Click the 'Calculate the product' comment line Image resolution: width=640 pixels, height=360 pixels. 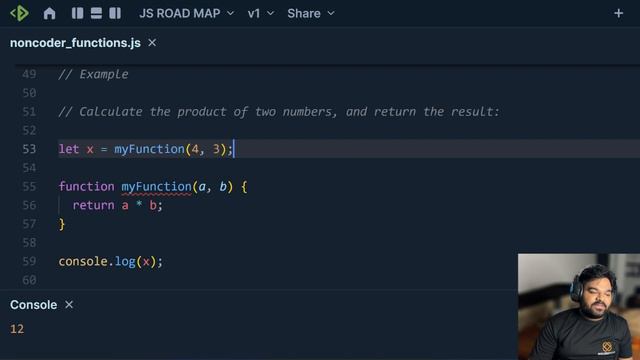pos(279,111)
